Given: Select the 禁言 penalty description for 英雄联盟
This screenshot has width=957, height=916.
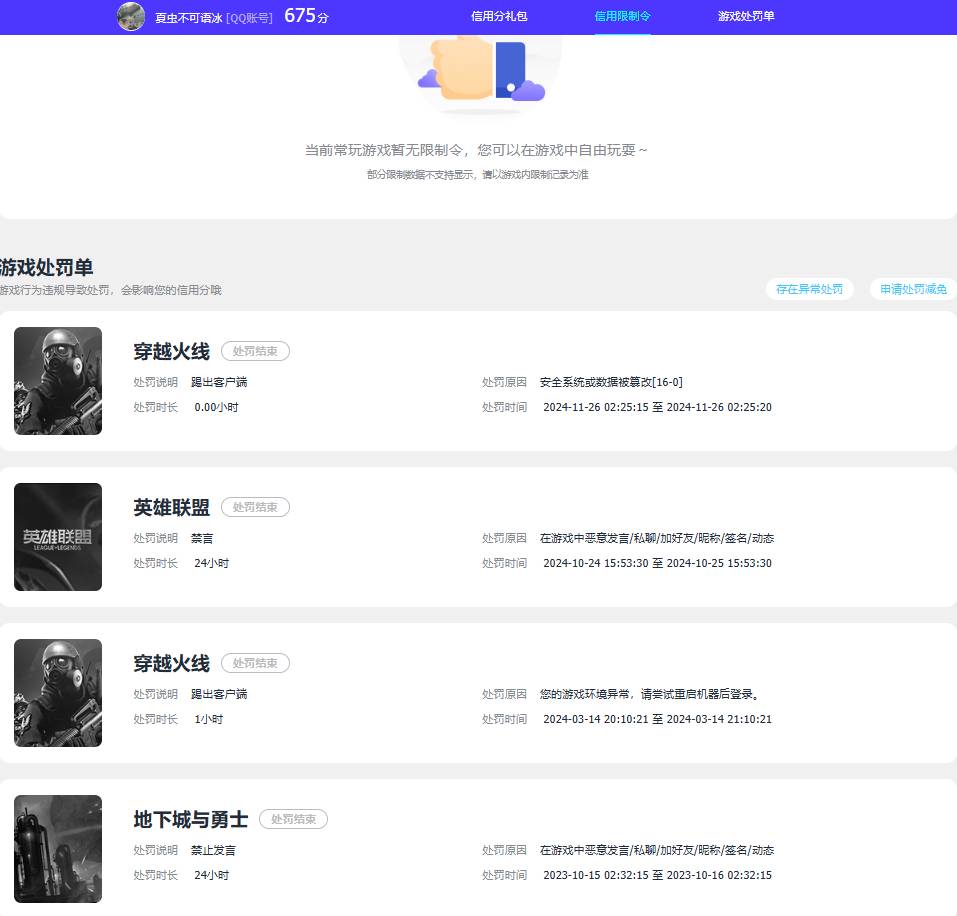Looking at the screenshot, I should tap(201, 537).
